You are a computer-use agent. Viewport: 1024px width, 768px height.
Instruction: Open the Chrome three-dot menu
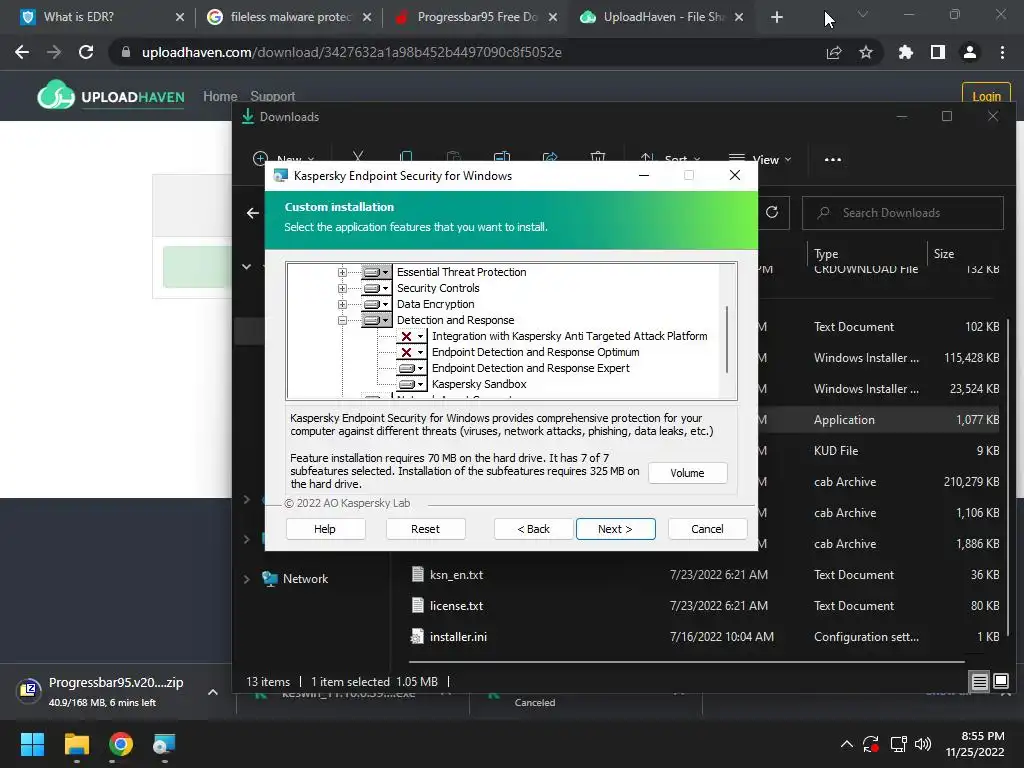[x=1002, y=52]
